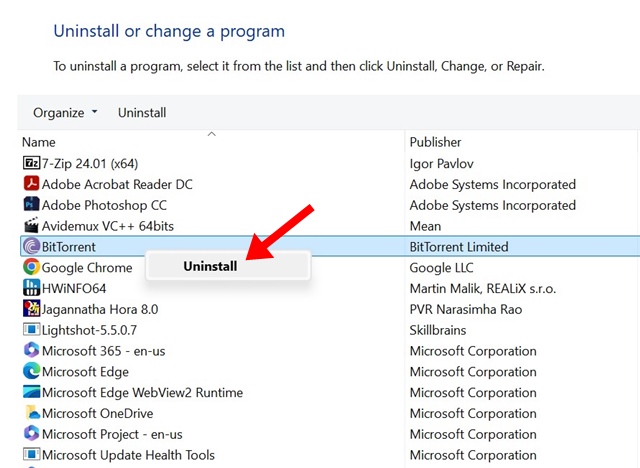Click the Lightshot-5.5.0.7 icon

31,330
